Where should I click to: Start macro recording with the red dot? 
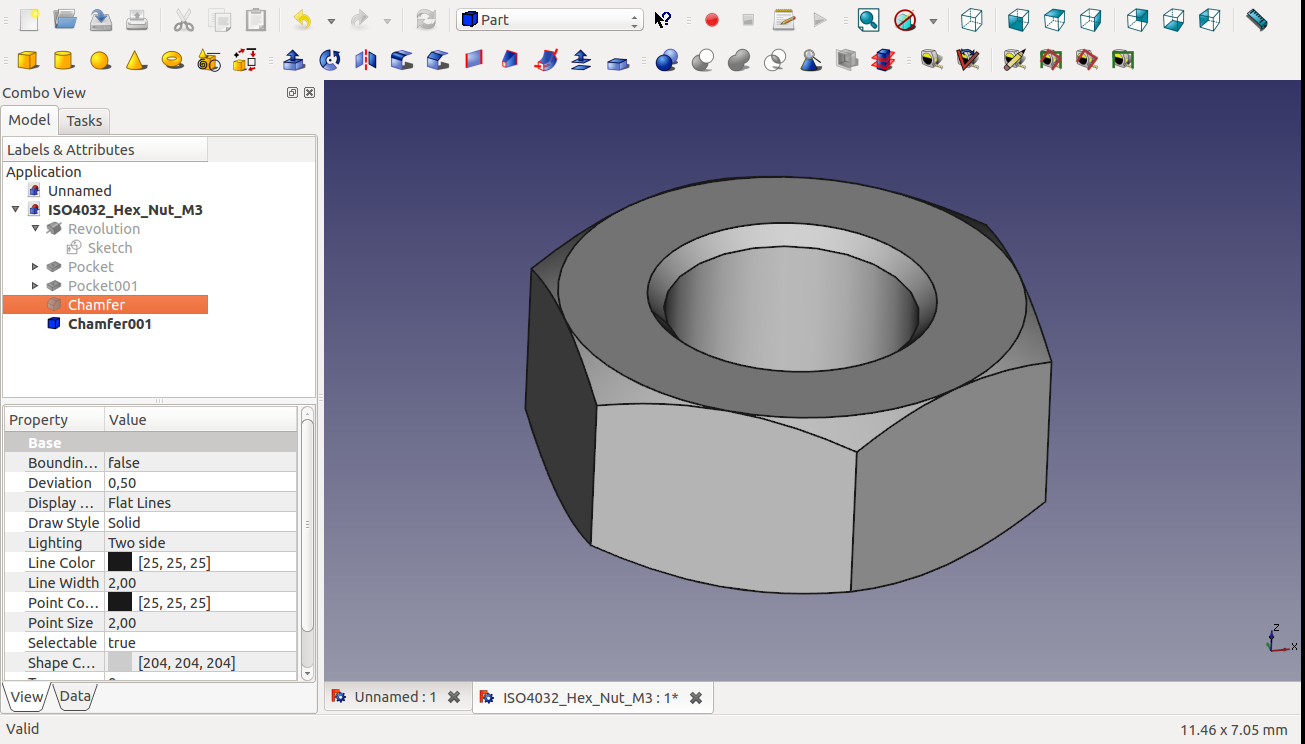click(x=712, y=20)
